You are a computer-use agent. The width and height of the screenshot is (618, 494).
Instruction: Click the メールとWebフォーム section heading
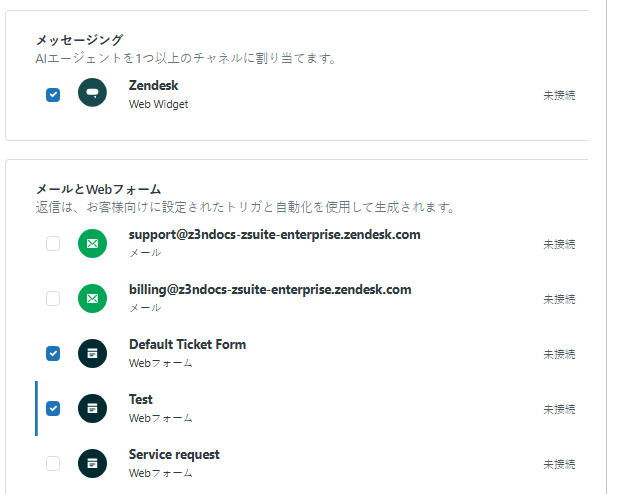pyautogui.click(x=98, y=189)
